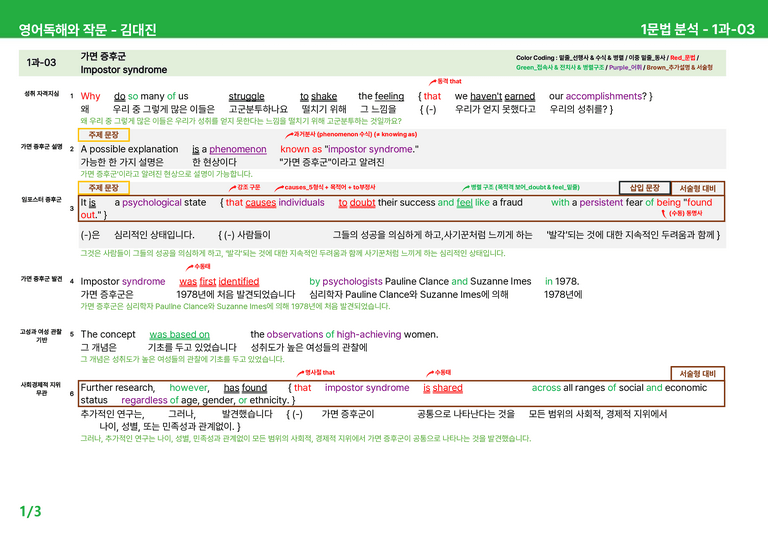Click the red underlined word 'causes'

coord(261,203)
